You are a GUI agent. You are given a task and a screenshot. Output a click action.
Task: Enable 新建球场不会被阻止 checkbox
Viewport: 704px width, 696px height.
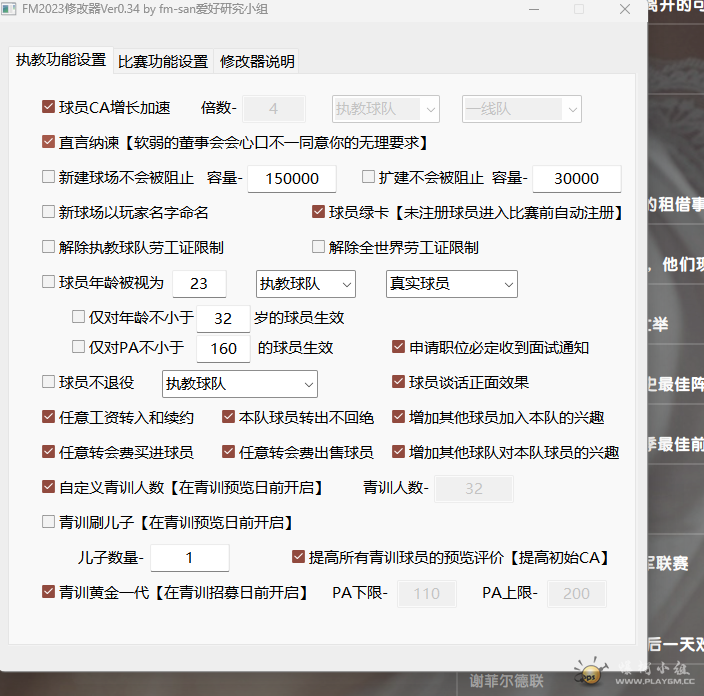(49, 177)
